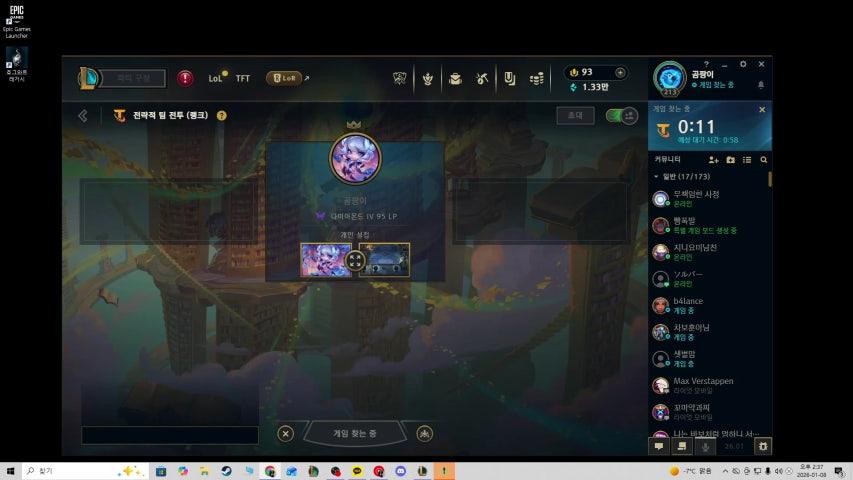Open the Store coins stack icon
The image size is (853, 480).
(536, 78)
